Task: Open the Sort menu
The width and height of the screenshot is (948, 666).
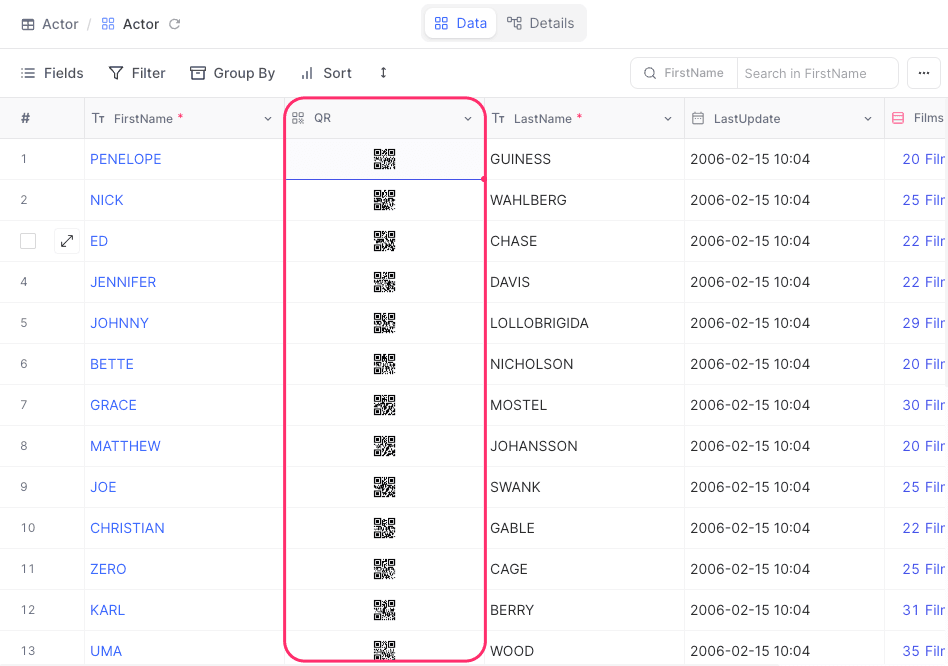Action: [326, 73]
